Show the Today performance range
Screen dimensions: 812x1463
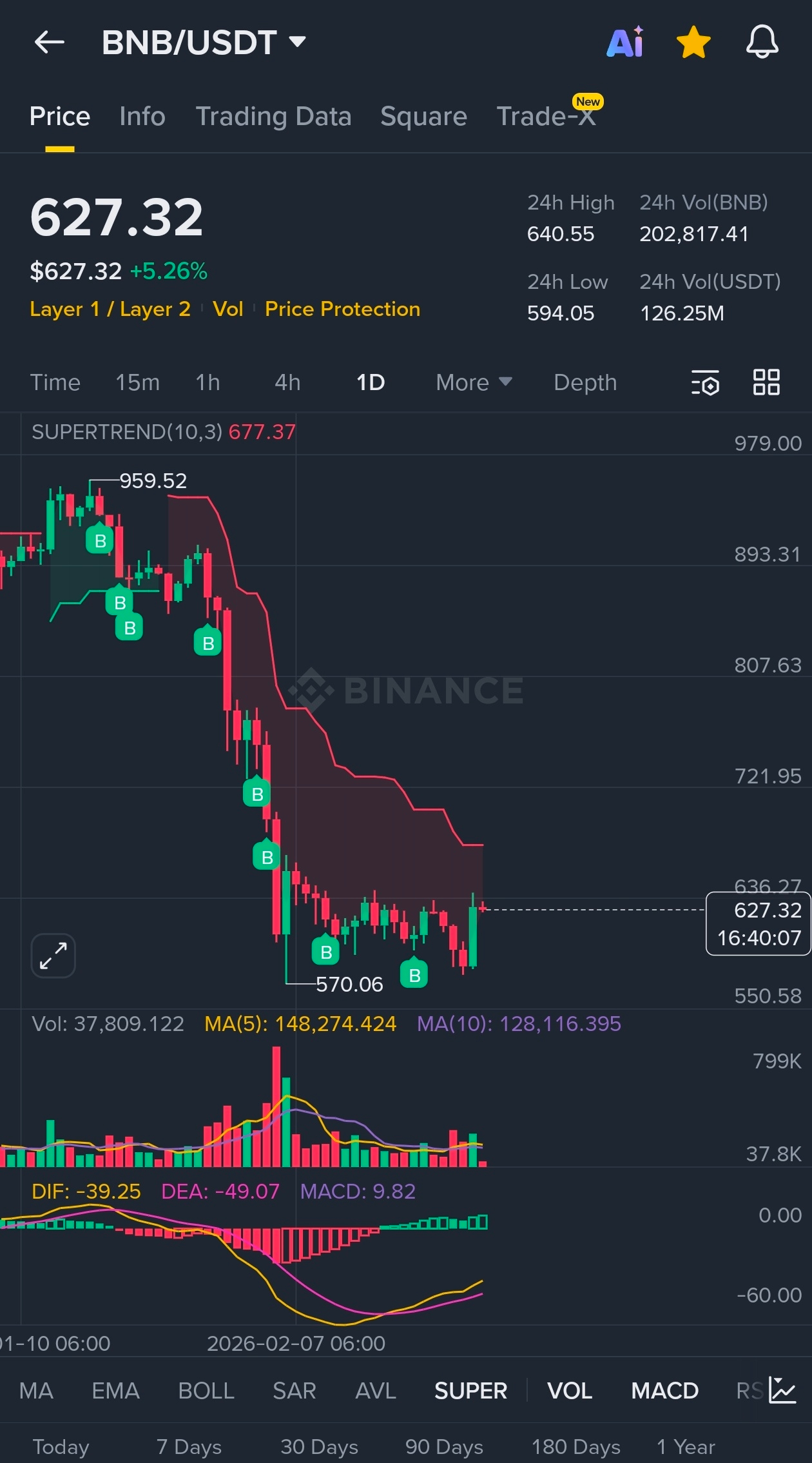[x=61, y=1447]
